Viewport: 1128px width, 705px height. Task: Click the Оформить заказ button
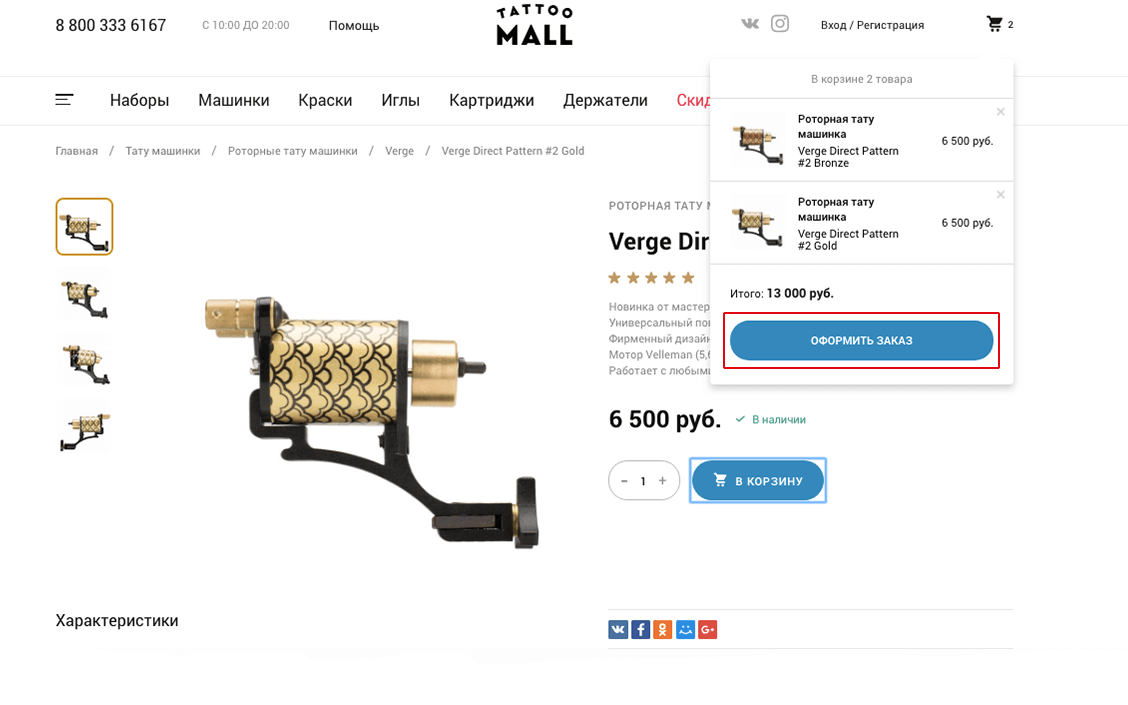pos(861,340)
